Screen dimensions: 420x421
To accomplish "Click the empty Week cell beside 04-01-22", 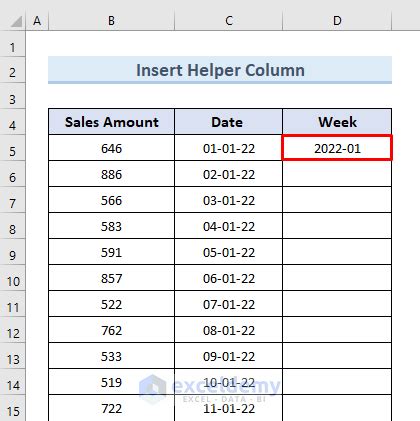I will click(x=337, y=226).
